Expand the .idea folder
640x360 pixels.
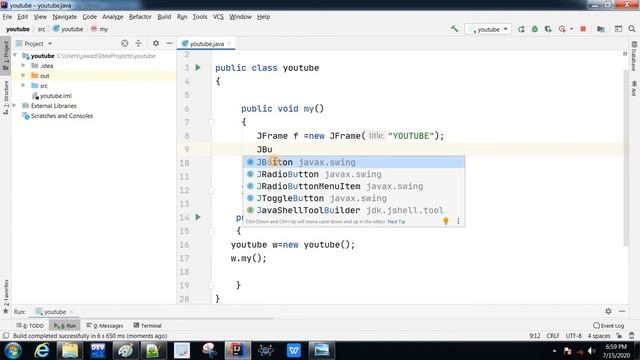[24, 65]
